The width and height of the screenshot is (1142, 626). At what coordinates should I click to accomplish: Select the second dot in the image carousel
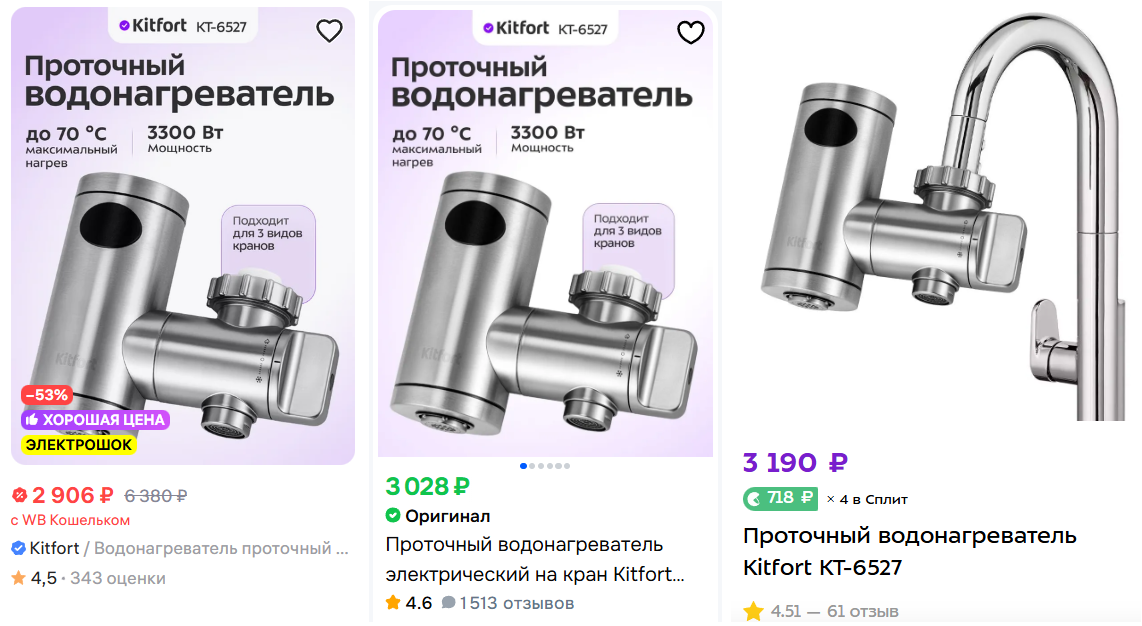(x=531, y=466)
